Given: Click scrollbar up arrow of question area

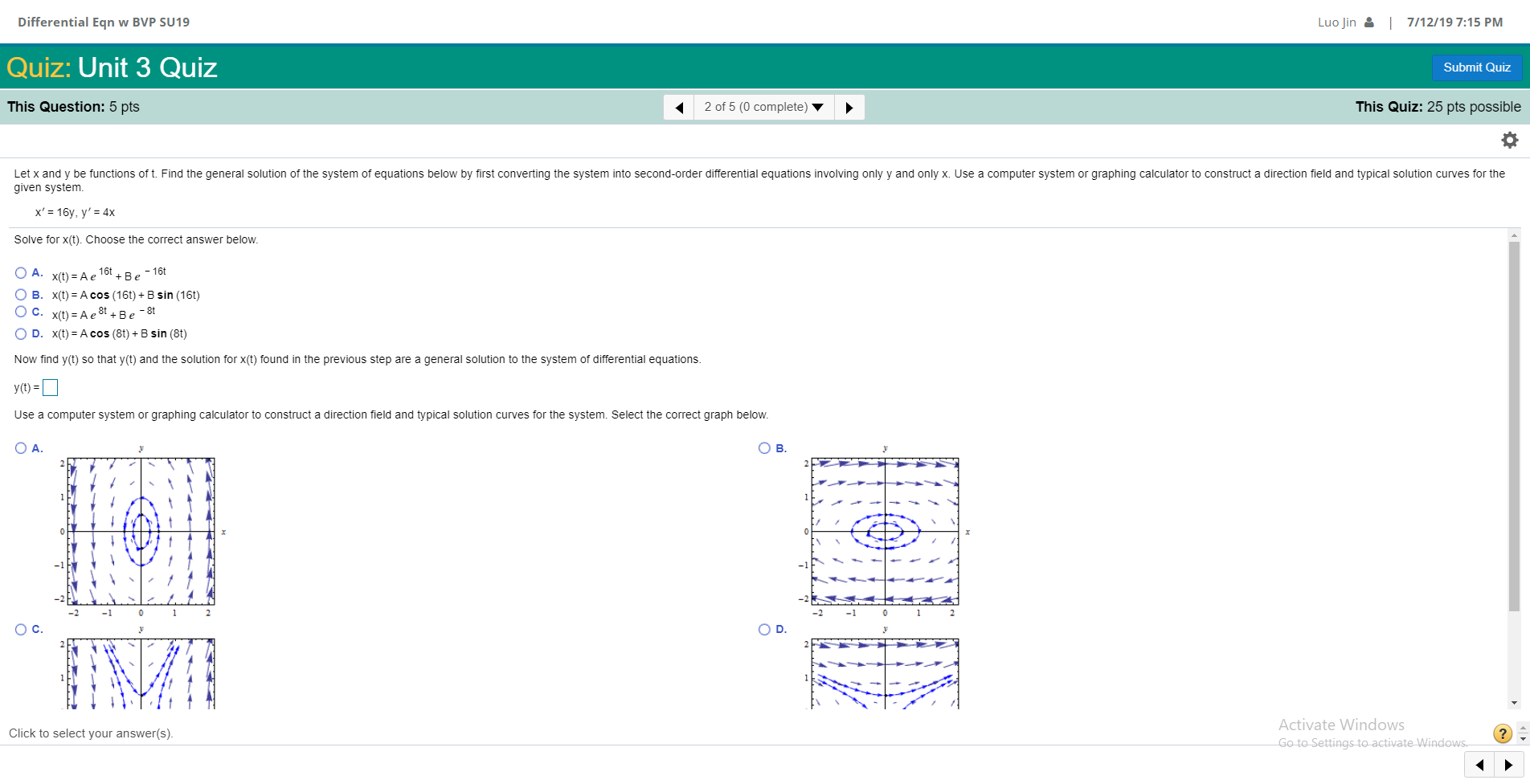Looking at the screenshot, I should (1514, 236).
